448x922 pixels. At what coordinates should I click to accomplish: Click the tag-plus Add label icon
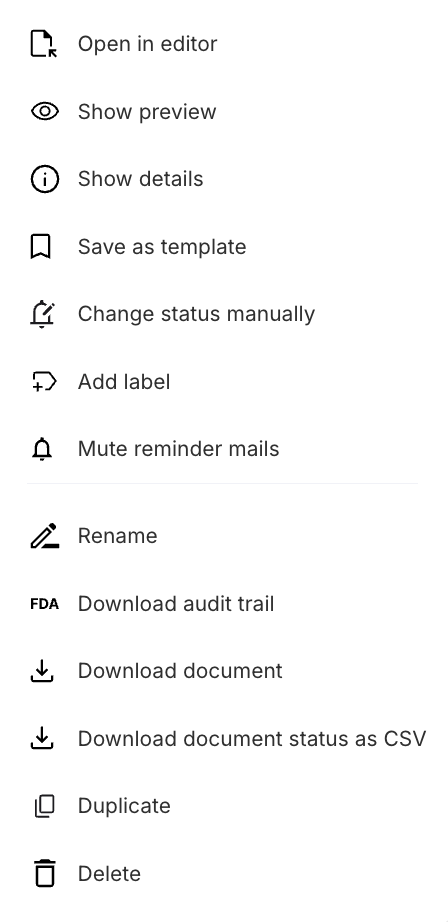44,382
